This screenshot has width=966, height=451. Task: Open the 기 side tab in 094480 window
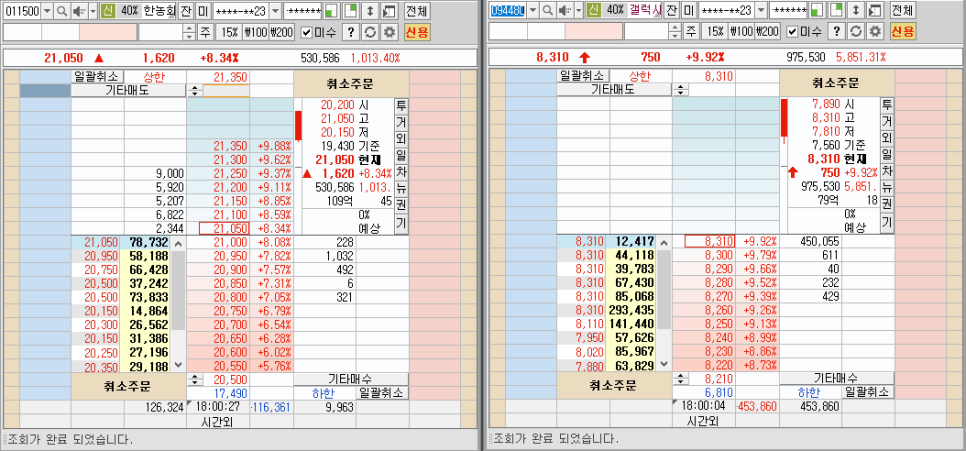tap(887, 222)
